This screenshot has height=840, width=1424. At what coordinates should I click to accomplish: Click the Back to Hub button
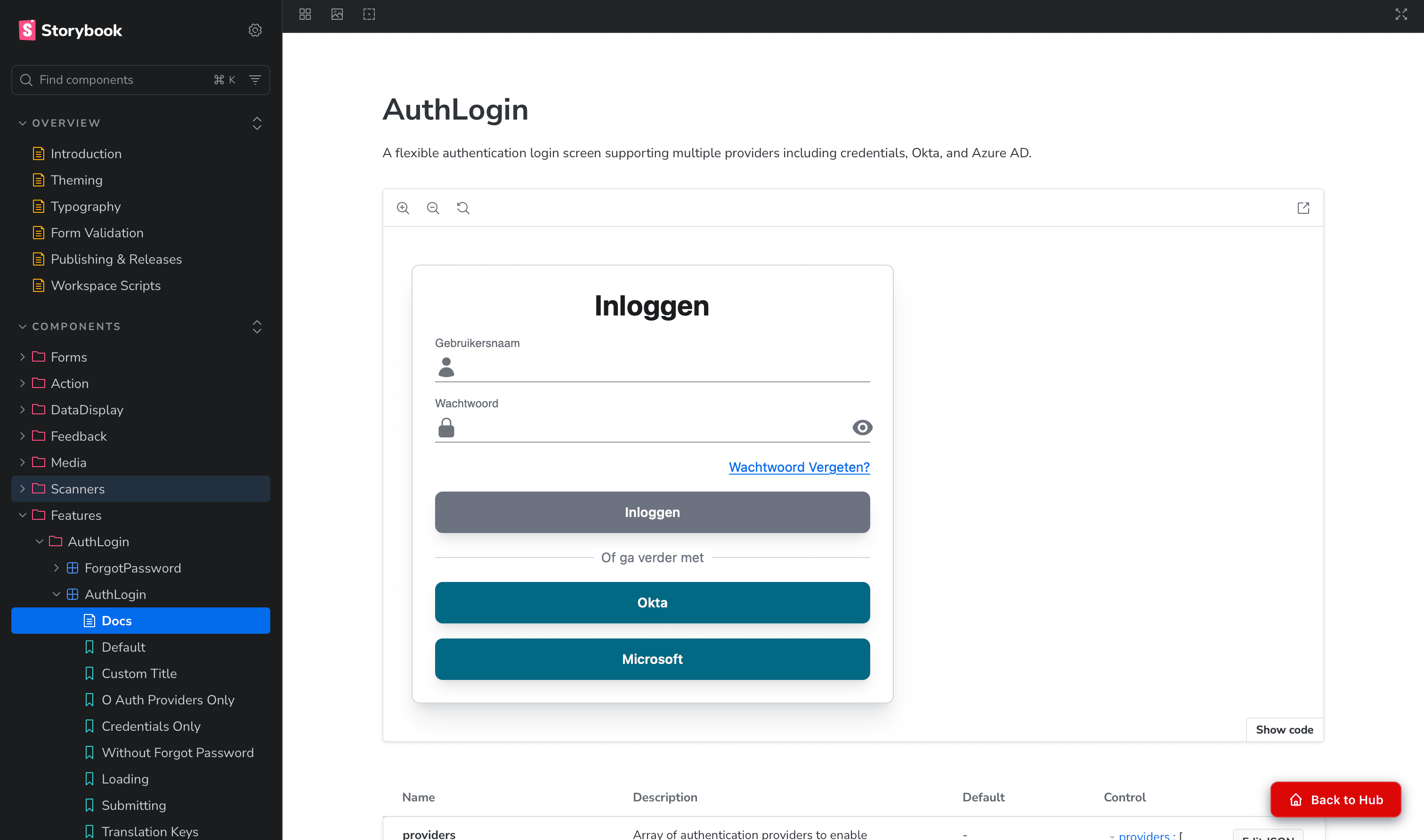pos(1335,800)
